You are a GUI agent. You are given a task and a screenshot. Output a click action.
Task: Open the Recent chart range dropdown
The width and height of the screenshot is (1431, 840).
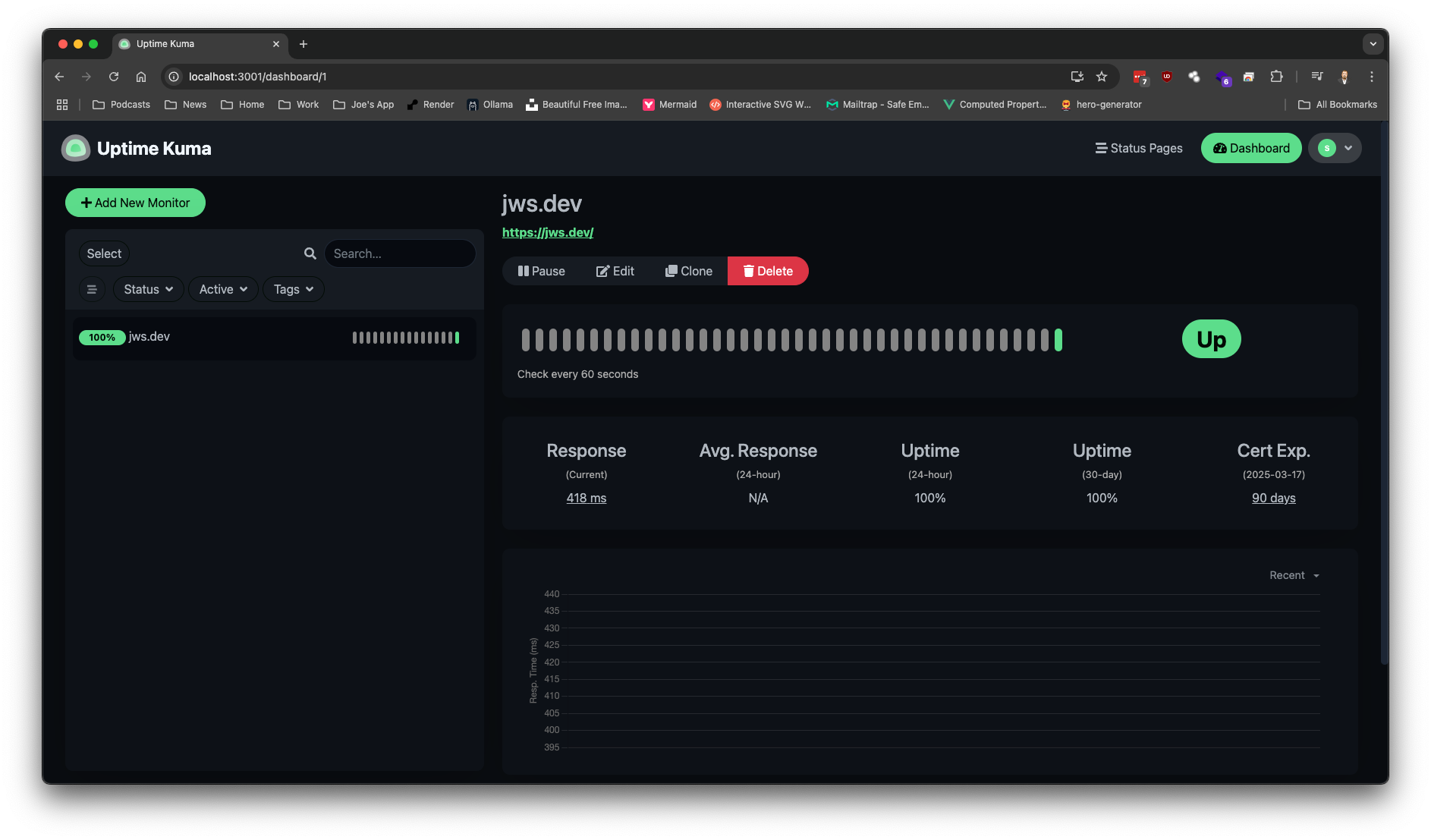pyautogui.click(x=1294, y=575)
